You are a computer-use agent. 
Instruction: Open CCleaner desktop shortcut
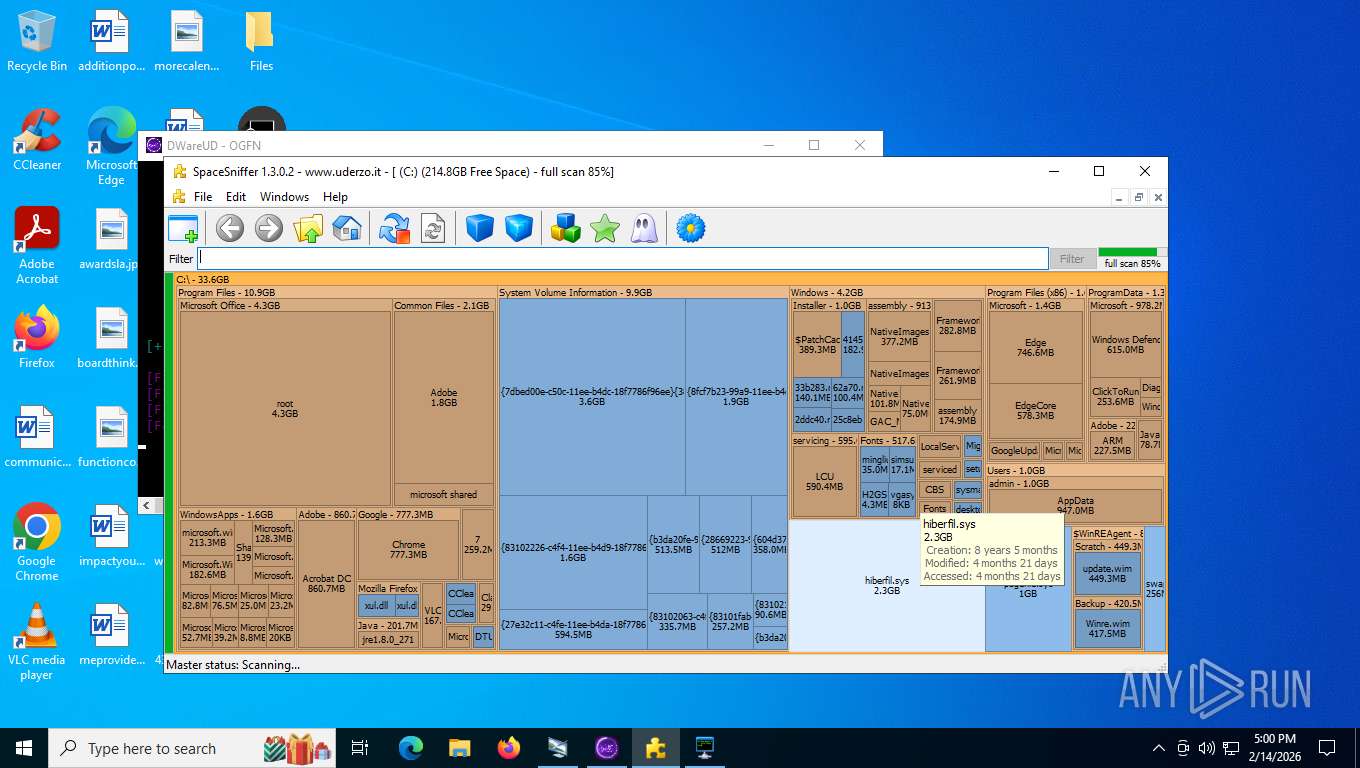click(x=37, y=140)
